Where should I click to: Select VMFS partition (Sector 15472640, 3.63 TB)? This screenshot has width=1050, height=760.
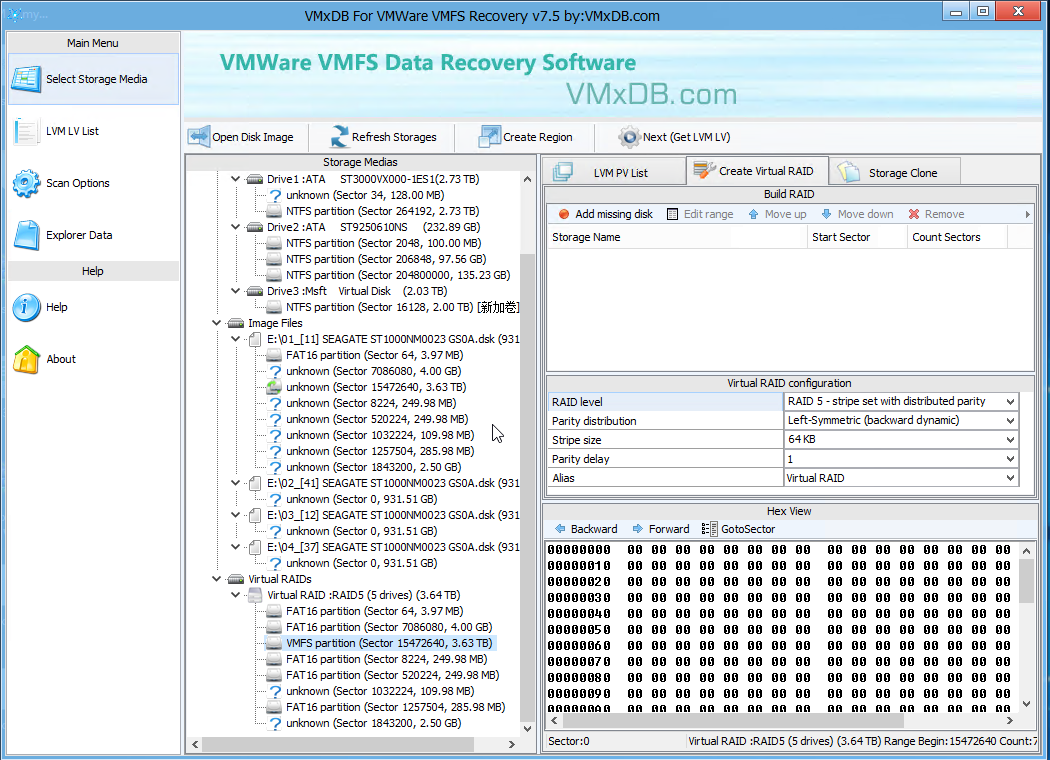click(389, 643)
